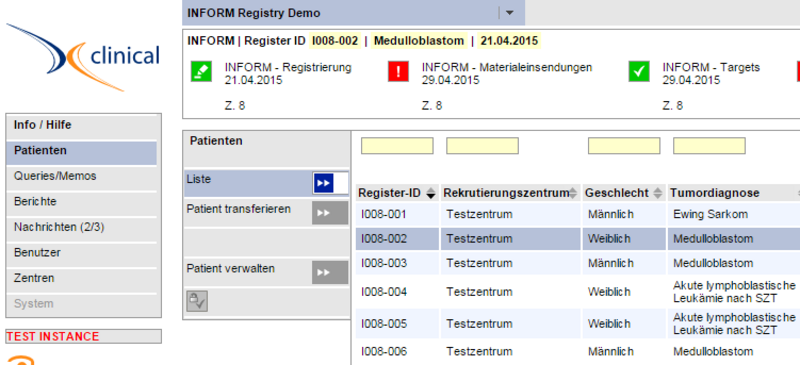The image size is (800, 365).
Task: Click the green INFORM Registrierung edit icon
Action: pos(201,71)
